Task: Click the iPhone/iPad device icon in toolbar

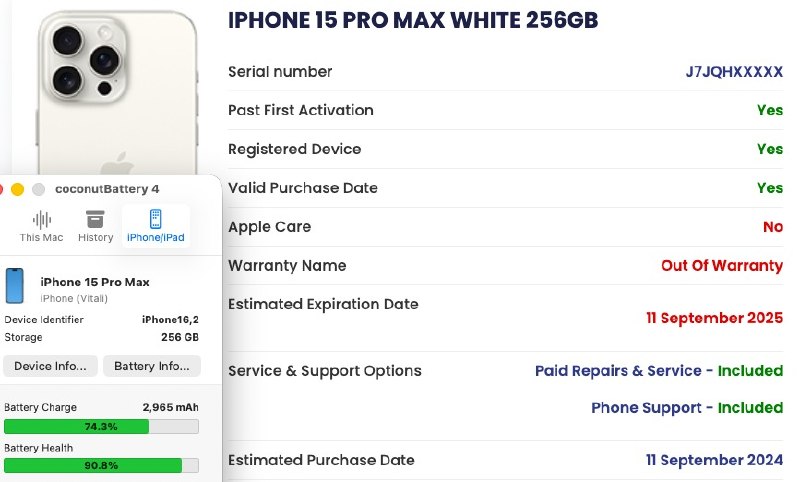Action: click(156, 219)
